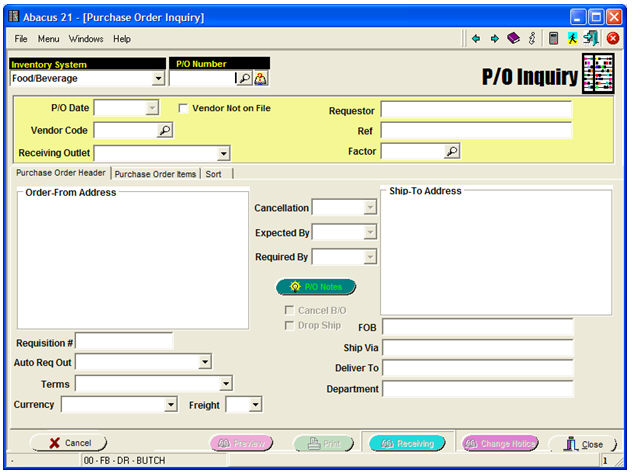
Task: Open the purple book help icon
Action: tap(513, 39)
